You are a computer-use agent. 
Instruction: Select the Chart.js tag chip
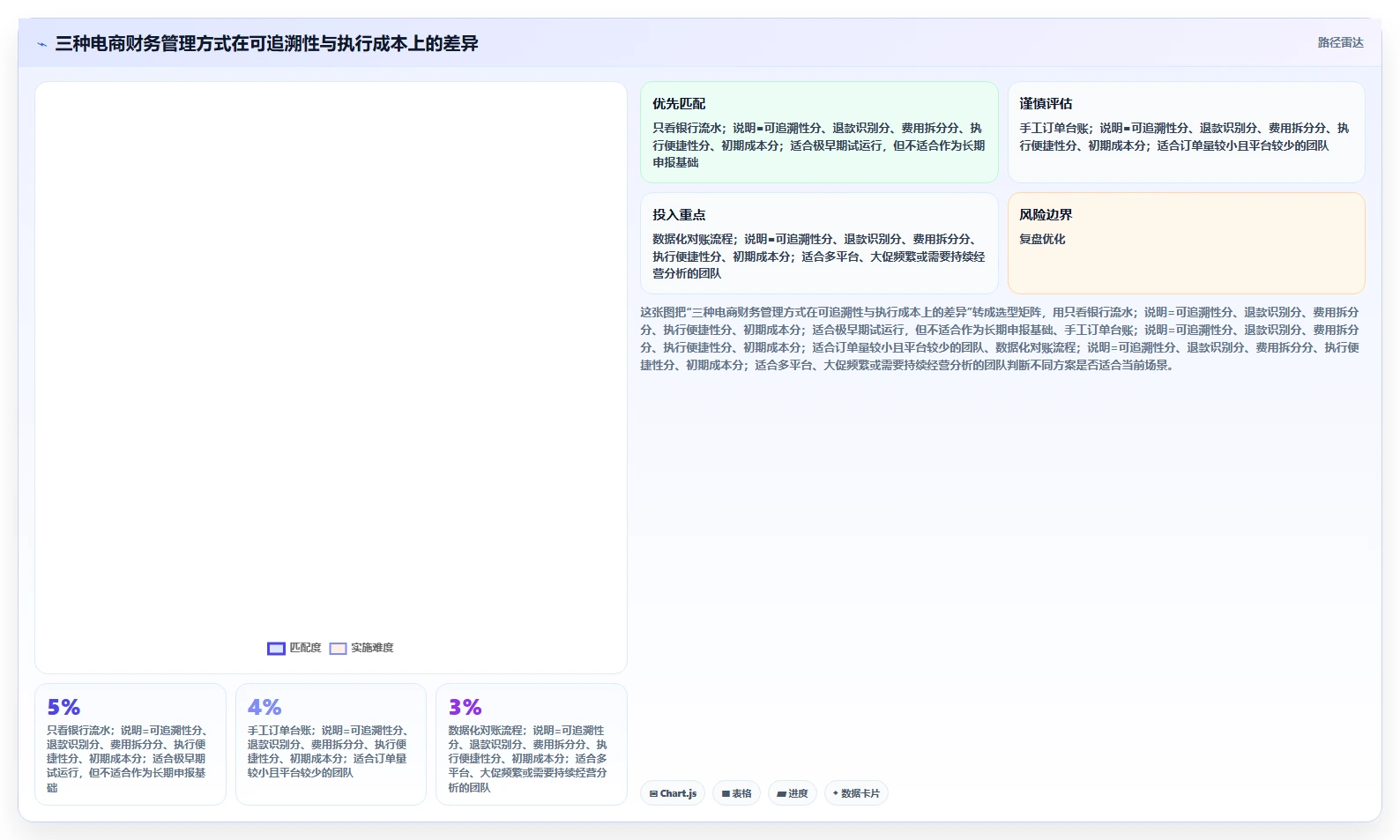(673, 793)
